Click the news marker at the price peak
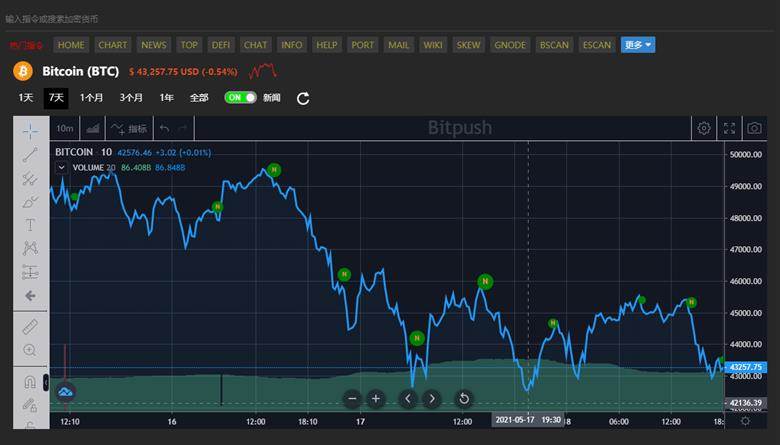This screenshot has height=445, width=780. [274, 170]
